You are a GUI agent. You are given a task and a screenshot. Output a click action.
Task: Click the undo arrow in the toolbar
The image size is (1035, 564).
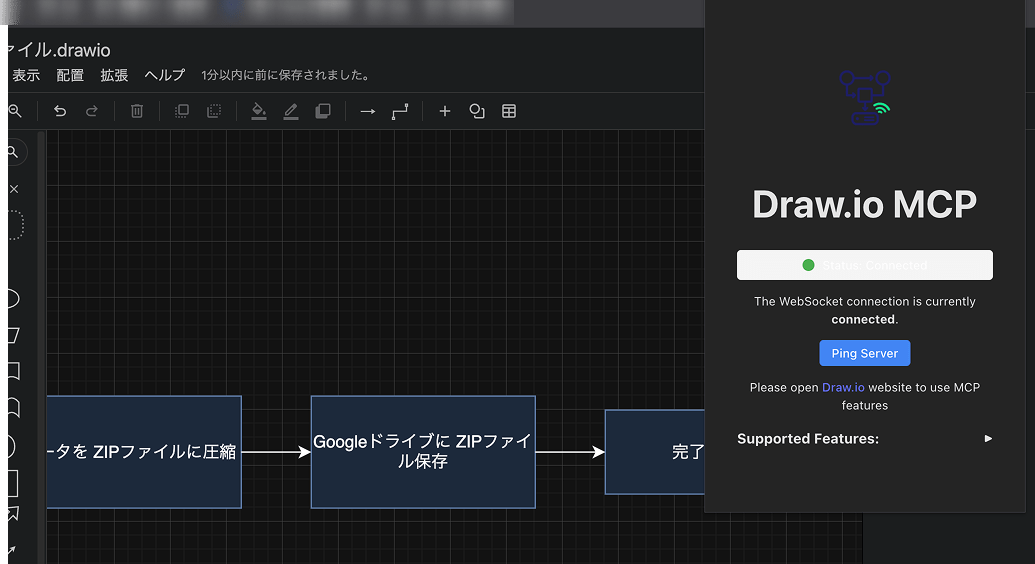click(60, 111)
